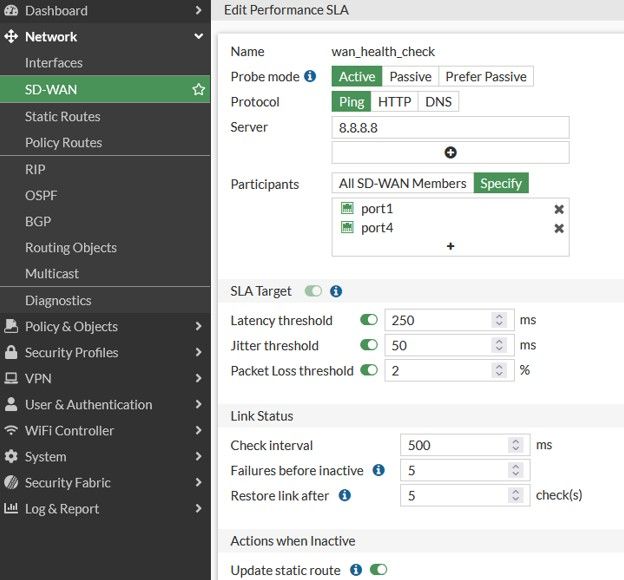Open the Interfaces menu item
The width and height of the screenshot is (624, 580).
54,62
